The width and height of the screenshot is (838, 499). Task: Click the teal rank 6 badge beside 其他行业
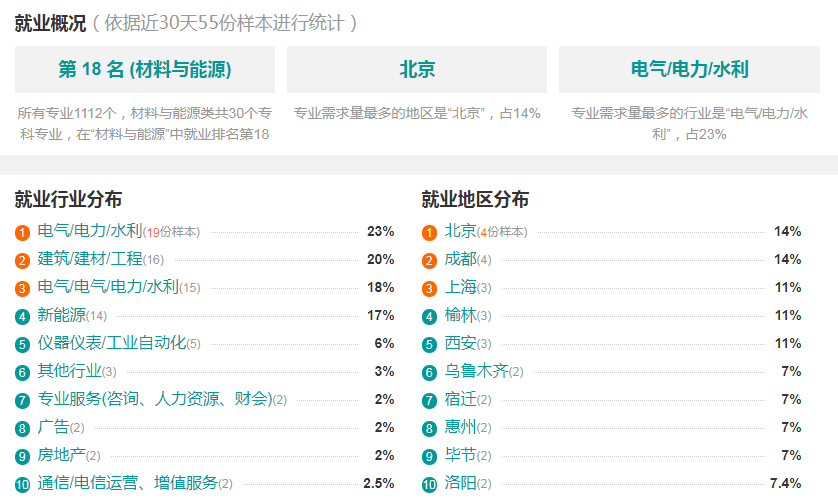click(x=22, y=372)
